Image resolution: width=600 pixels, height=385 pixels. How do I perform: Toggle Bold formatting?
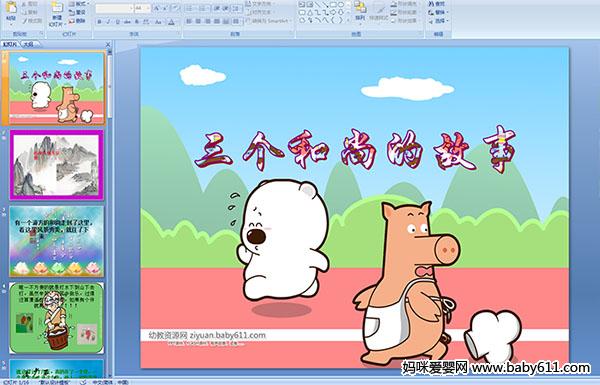tap(99, 22)
